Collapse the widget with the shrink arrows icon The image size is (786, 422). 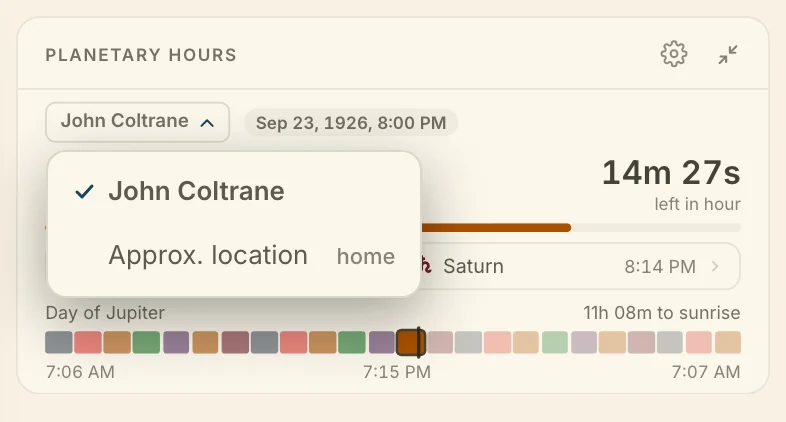(x=727, y=54)
